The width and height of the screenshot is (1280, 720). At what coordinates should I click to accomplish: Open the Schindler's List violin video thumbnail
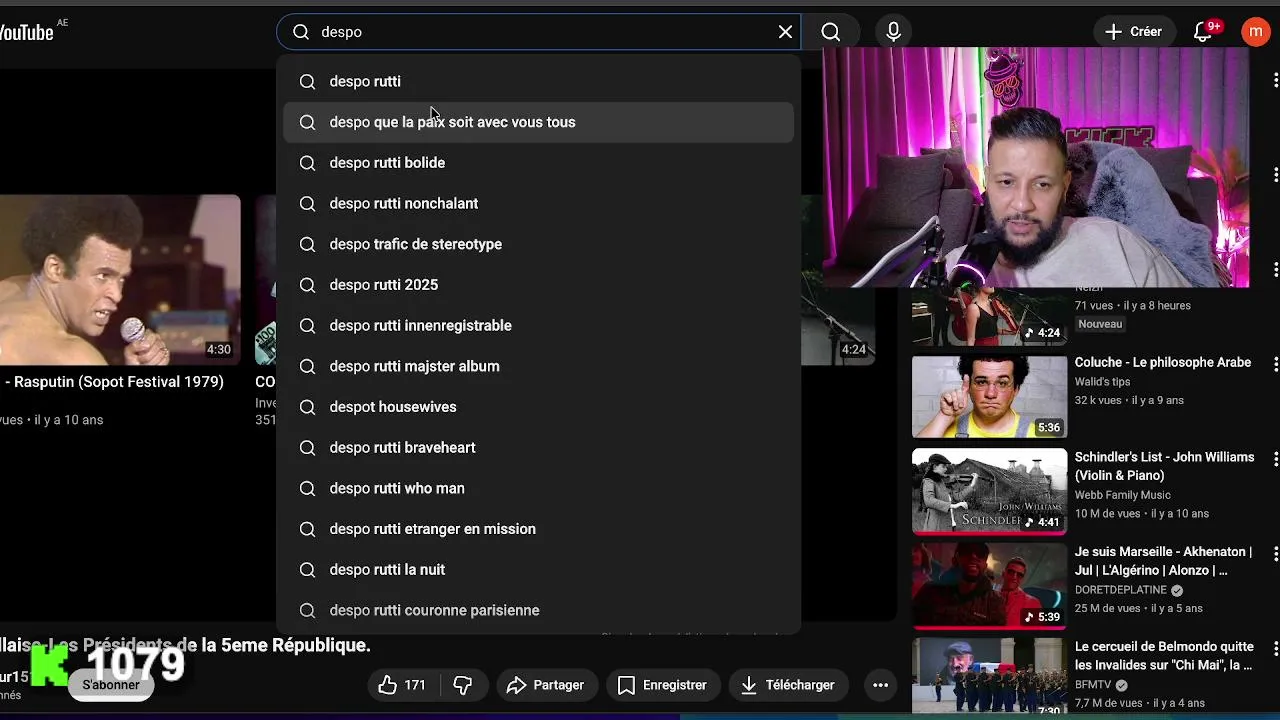tap(989, 491)
